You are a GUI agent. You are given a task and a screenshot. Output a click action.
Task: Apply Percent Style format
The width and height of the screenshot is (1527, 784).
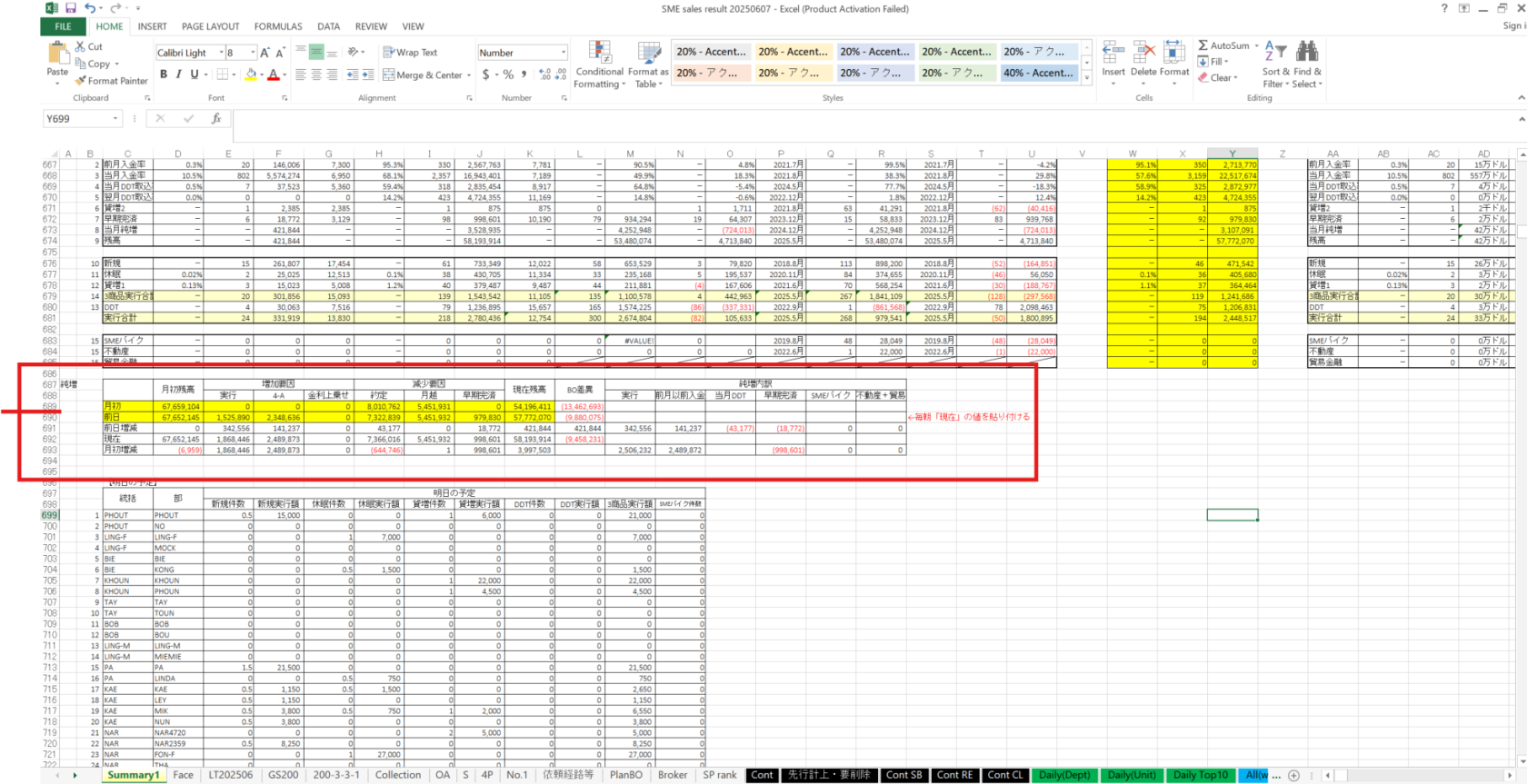coord(508,74)
